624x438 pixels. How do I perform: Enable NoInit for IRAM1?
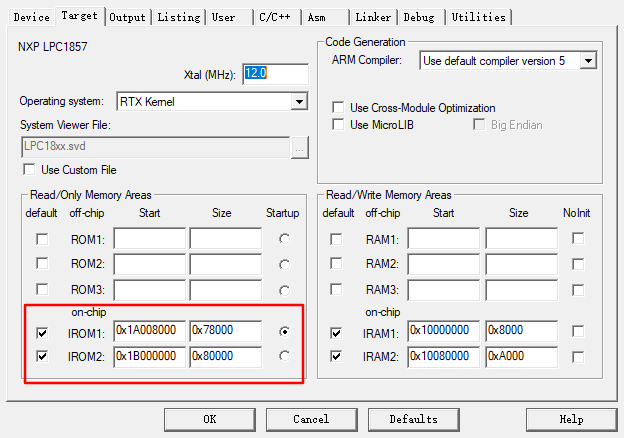578,331
